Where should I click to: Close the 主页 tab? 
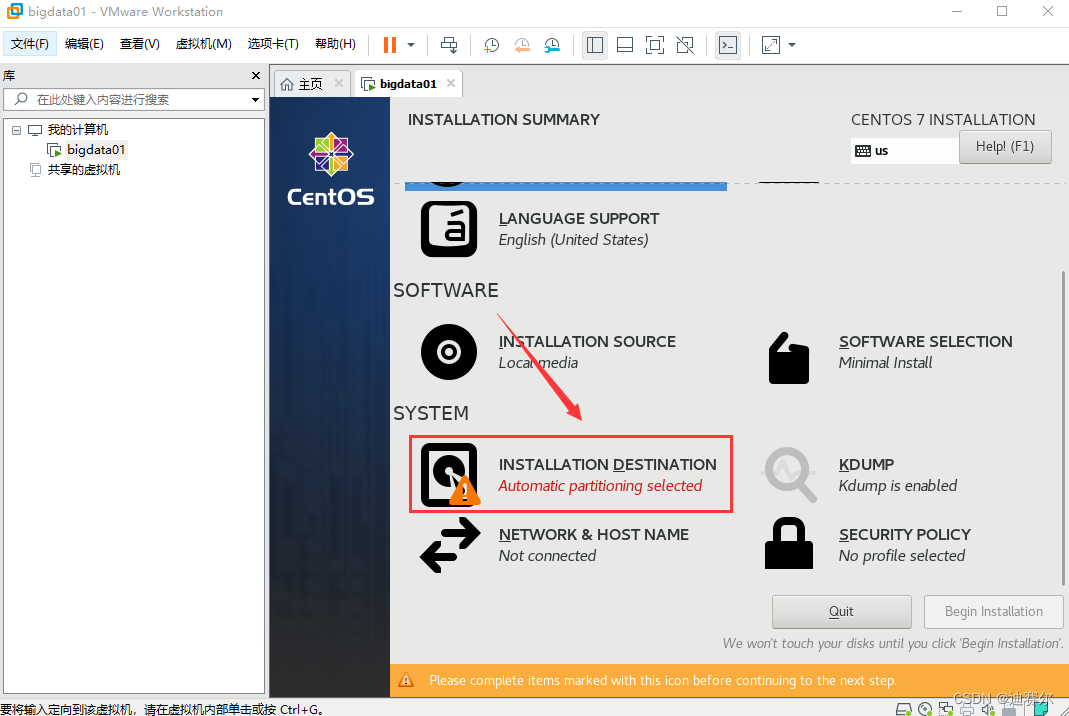(x=339, y=83)
